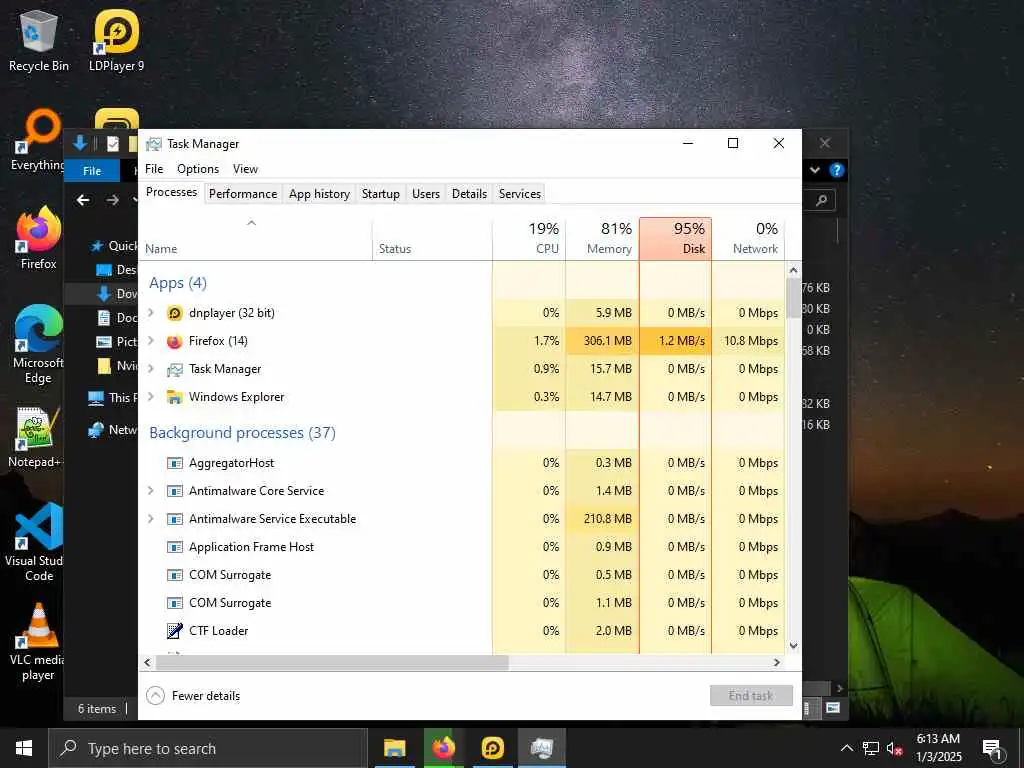Viewport: 1024px width, 768px height.
Task: Click the Task Manager process row icon
Action: pos(174,369)
